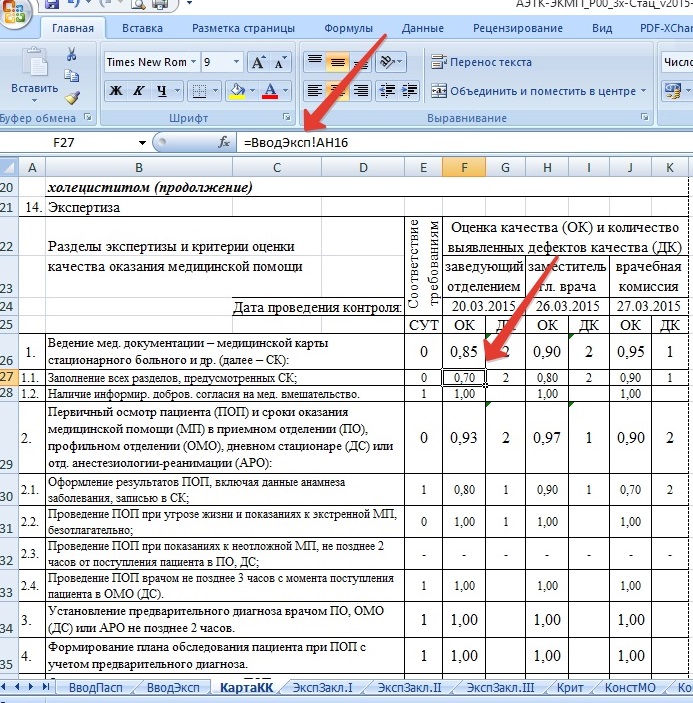
Task: Open the Рецензирование tab
Action: tap(518, 28)
